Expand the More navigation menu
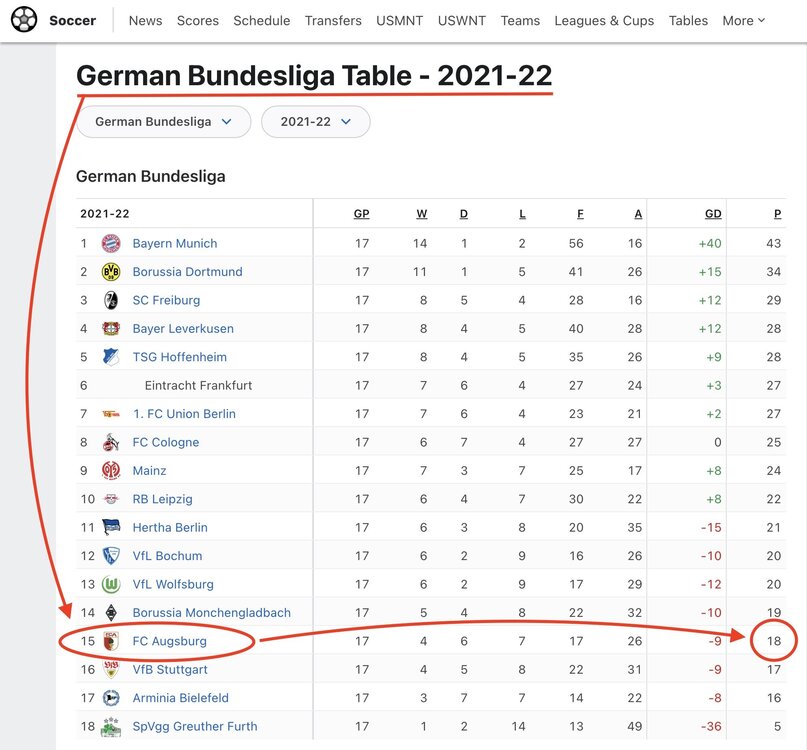 (743, 20)
